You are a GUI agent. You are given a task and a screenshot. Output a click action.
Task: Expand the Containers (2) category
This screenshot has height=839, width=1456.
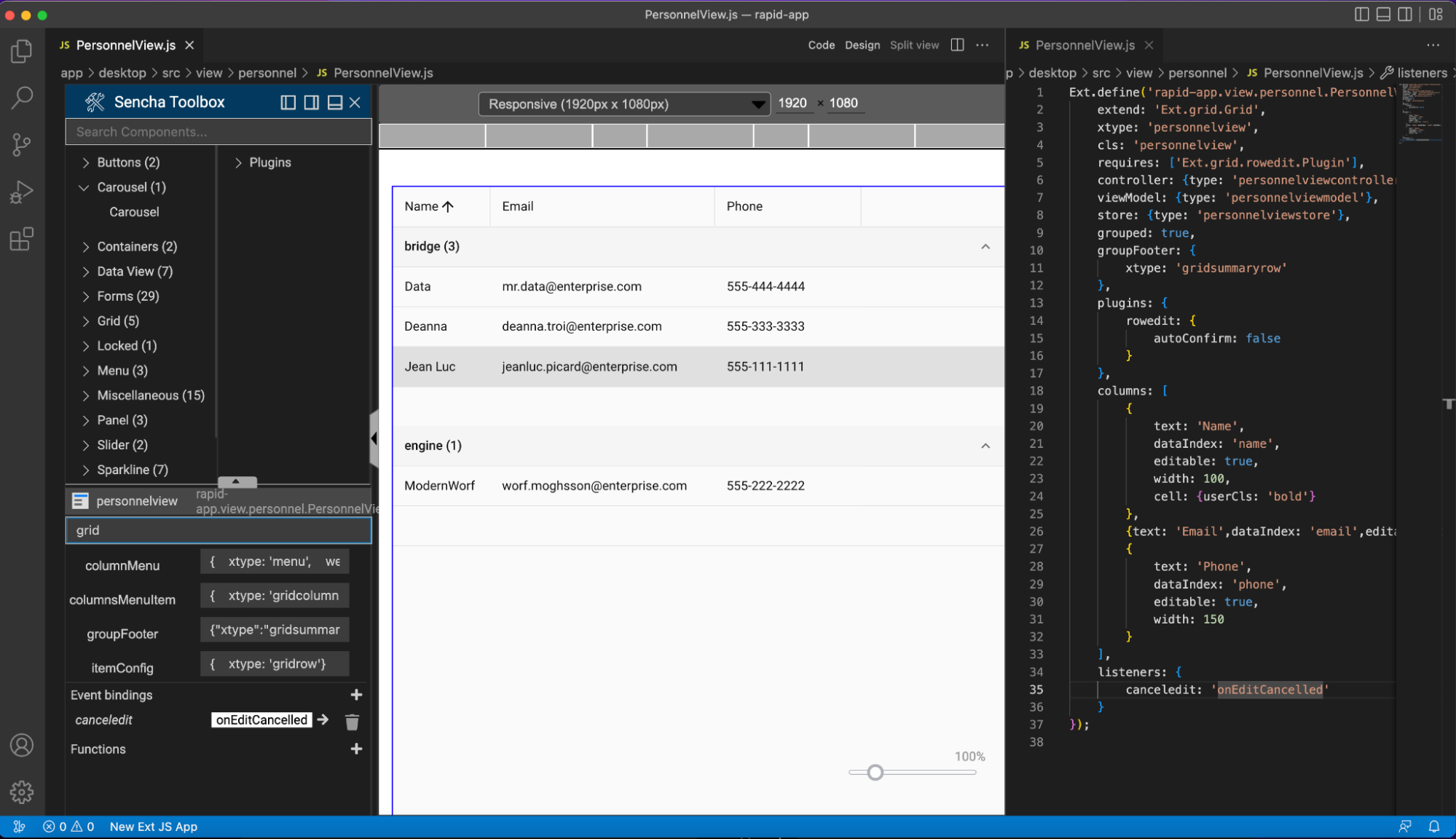coord(86,247)
